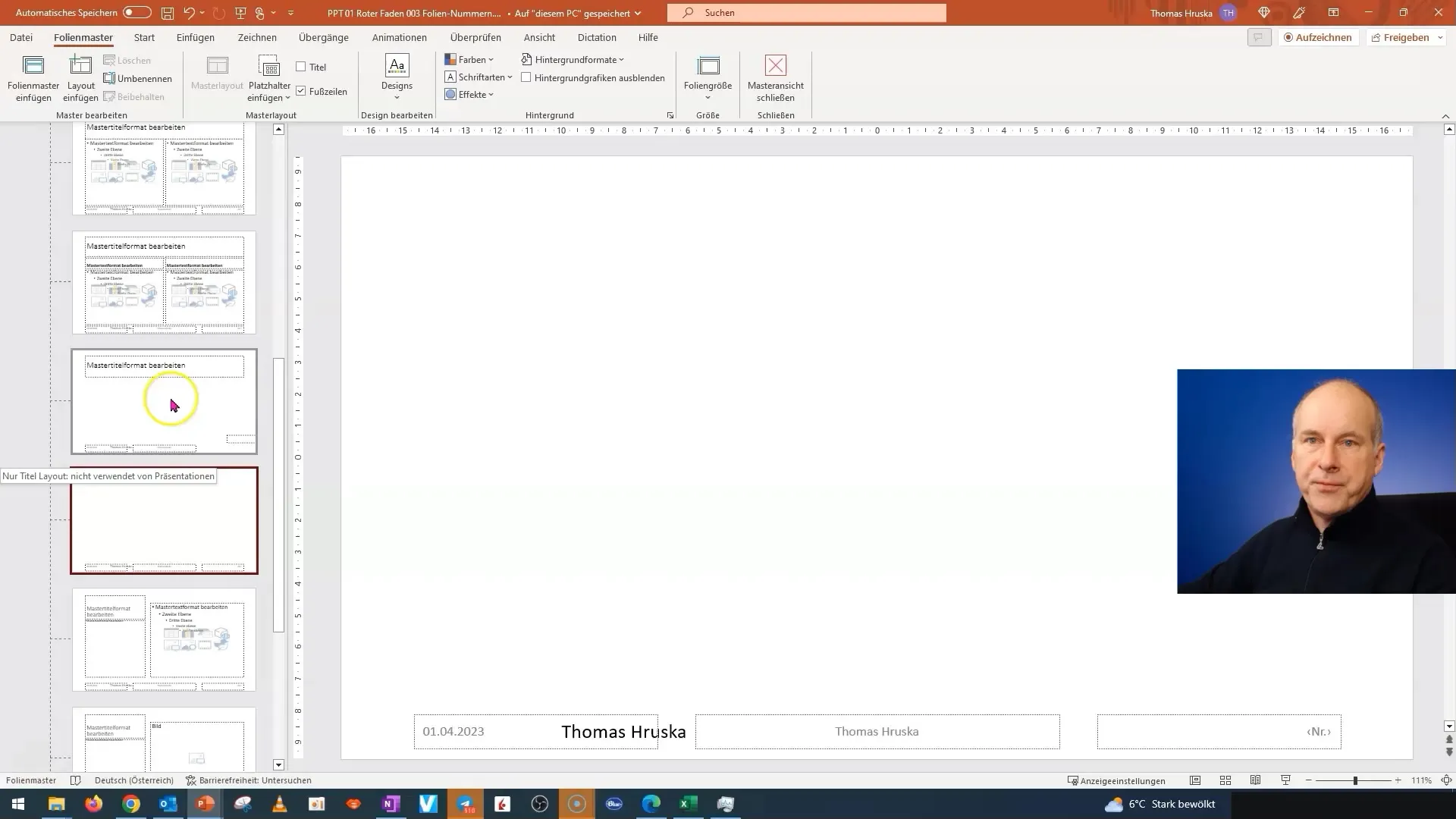Open the Einfügen menu in ribbon

click(x=196, y=37)
